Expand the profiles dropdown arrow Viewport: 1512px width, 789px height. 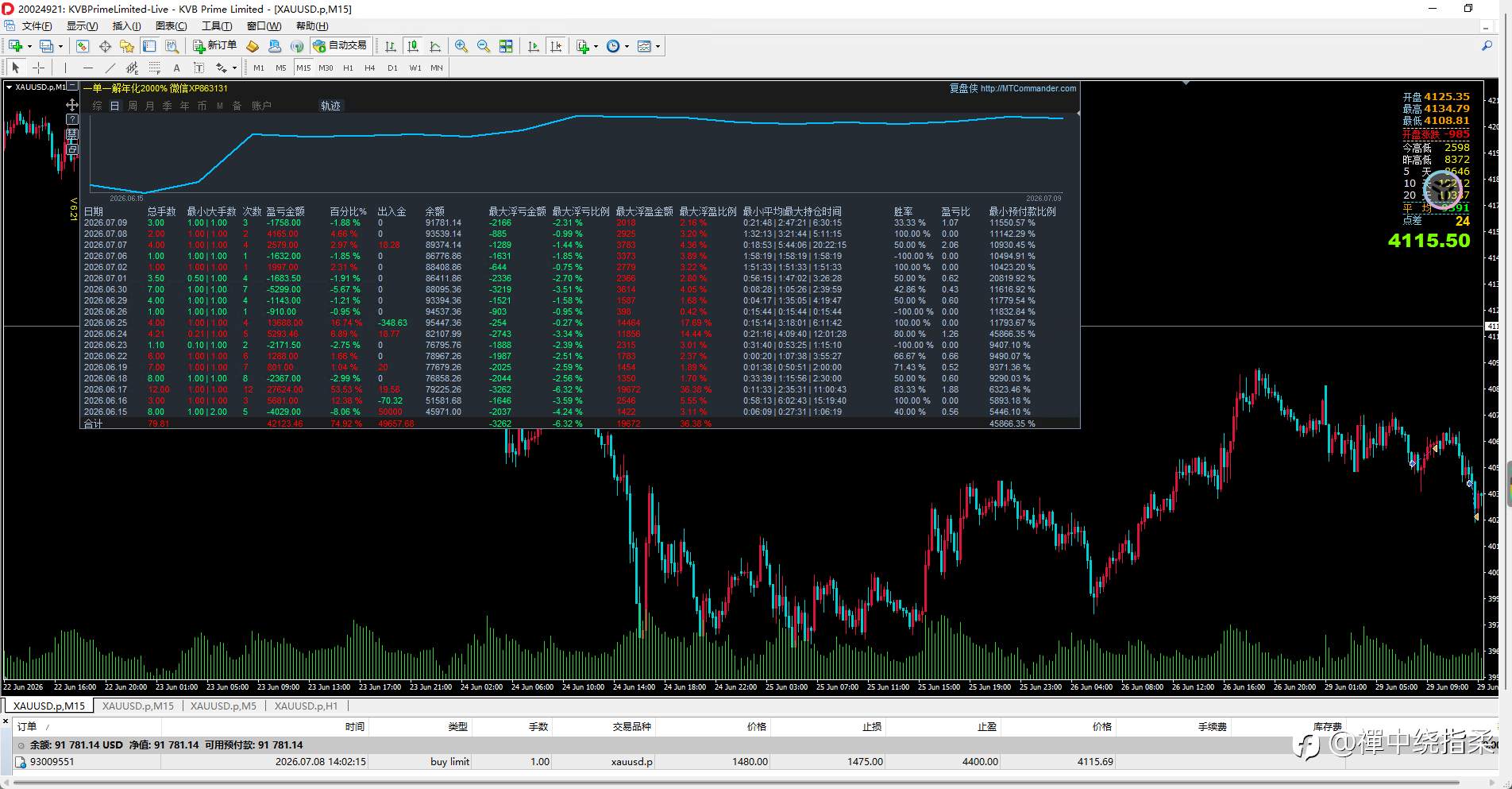tap(60, 46)
